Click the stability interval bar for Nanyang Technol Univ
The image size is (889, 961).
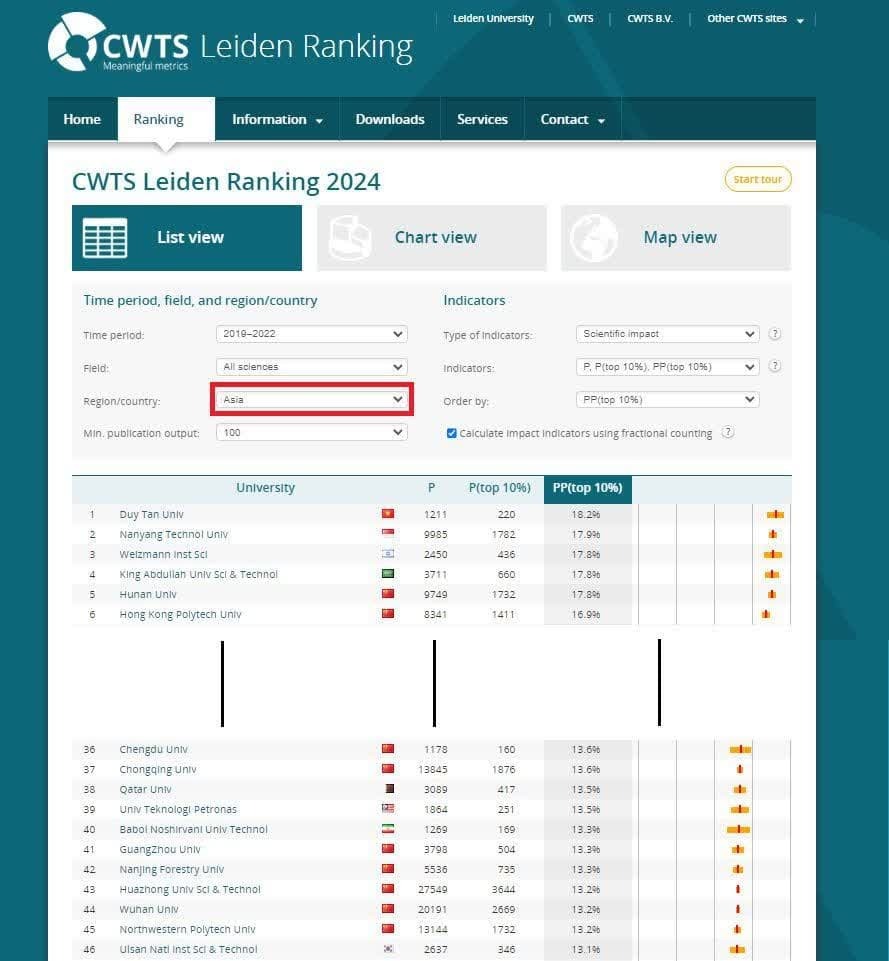pyautogui.click(x=773, y=534)
